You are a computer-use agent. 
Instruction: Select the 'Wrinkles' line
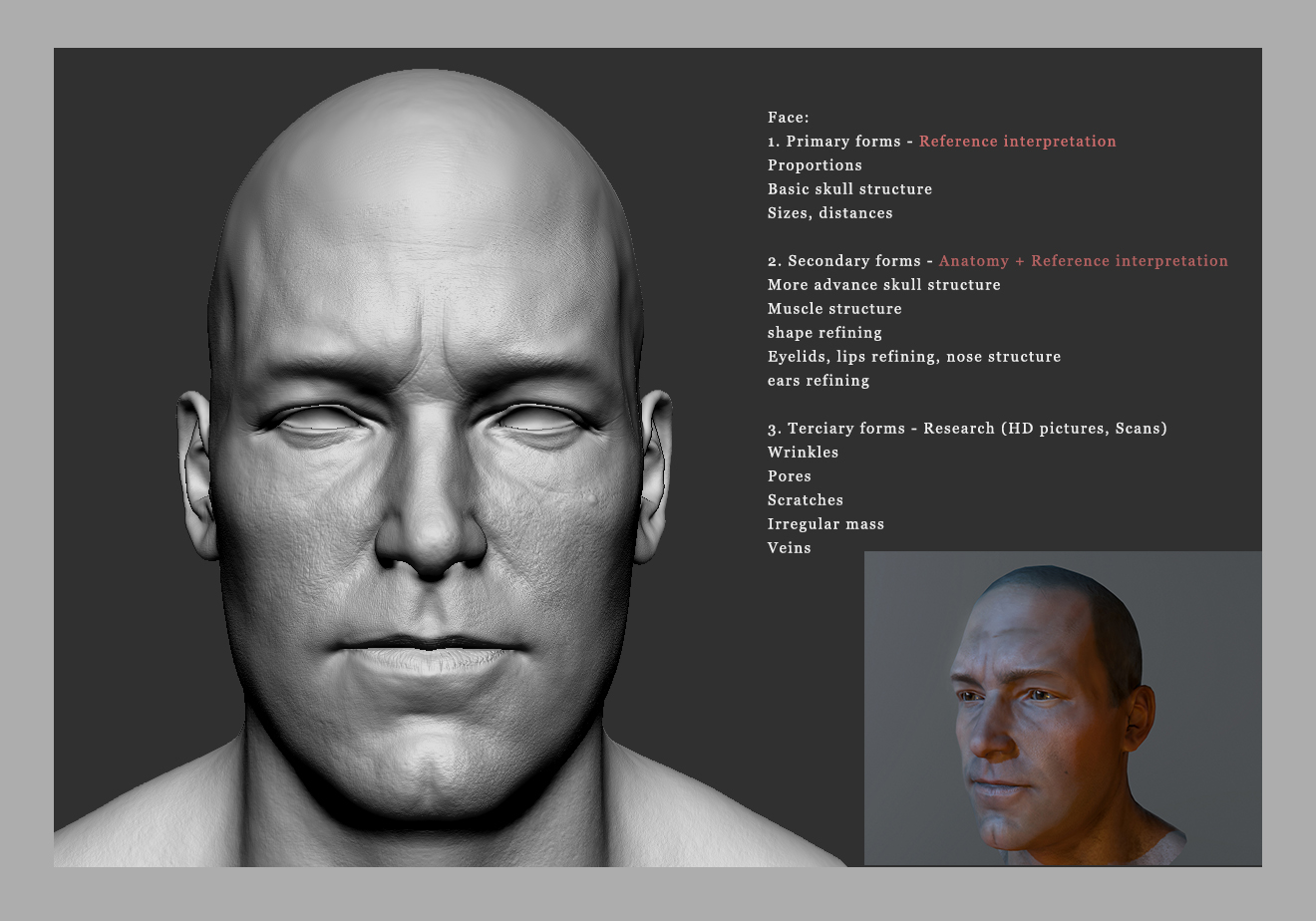pos(804,453)
